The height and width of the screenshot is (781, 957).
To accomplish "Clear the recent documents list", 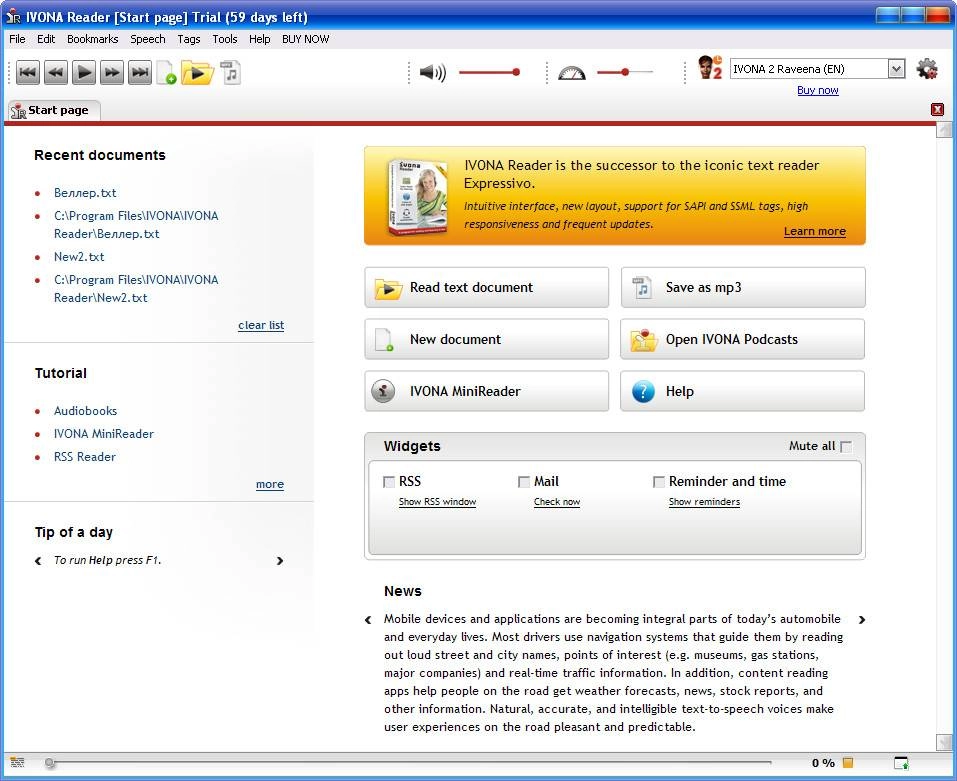I will click(260, 325).
